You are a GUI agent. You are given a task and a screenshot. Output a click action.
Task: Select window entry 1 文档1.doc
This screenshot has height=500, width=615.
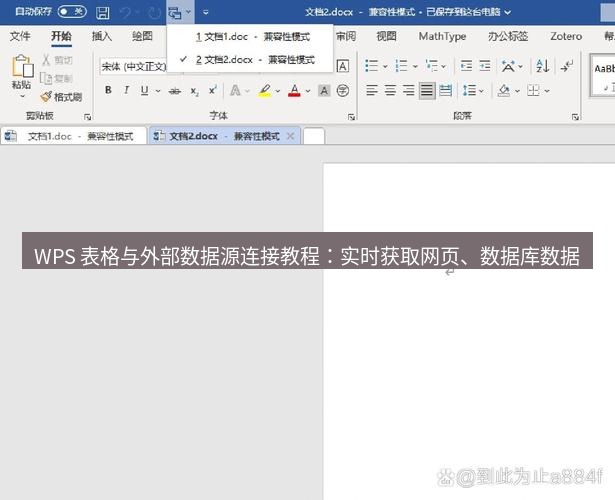[x=250, y=37]
